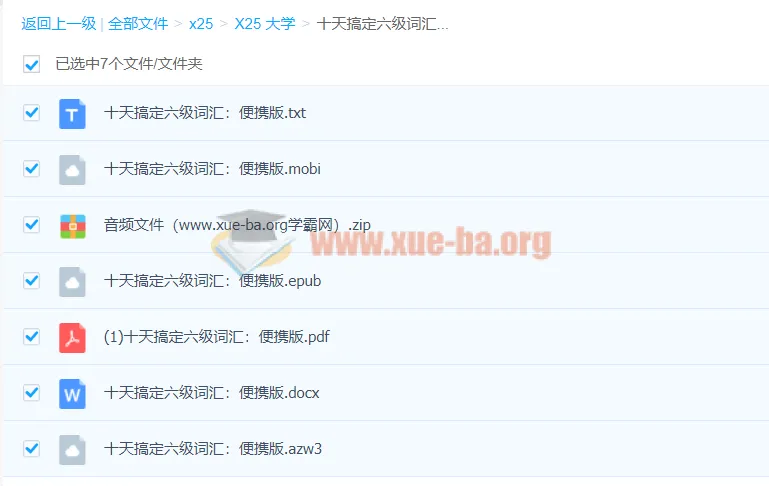Open the file 十天搞定六级词汇：便携版.docx
The image size is (769, 486).
211,393
